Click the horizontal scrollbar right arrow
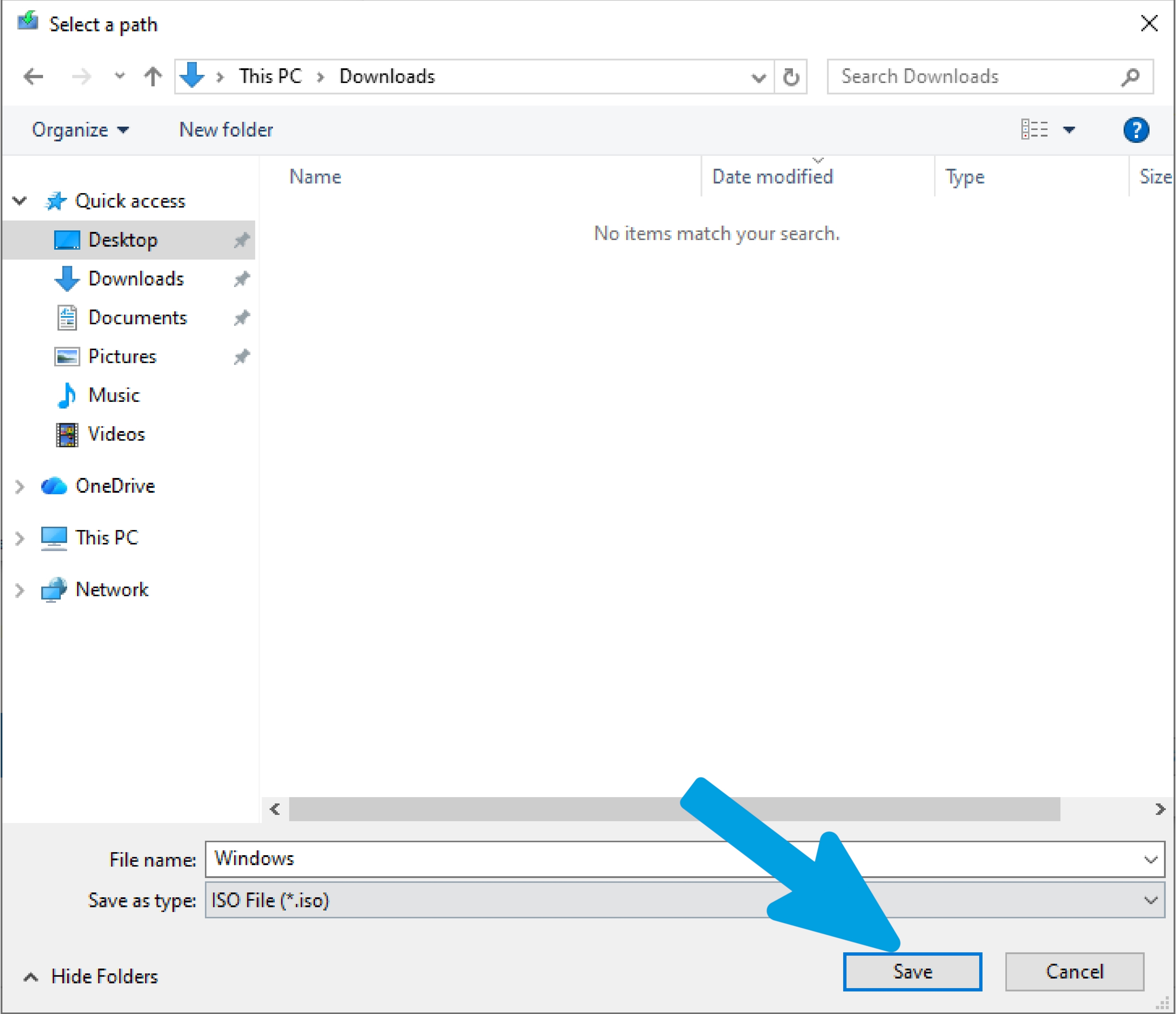 [1159, 809]
